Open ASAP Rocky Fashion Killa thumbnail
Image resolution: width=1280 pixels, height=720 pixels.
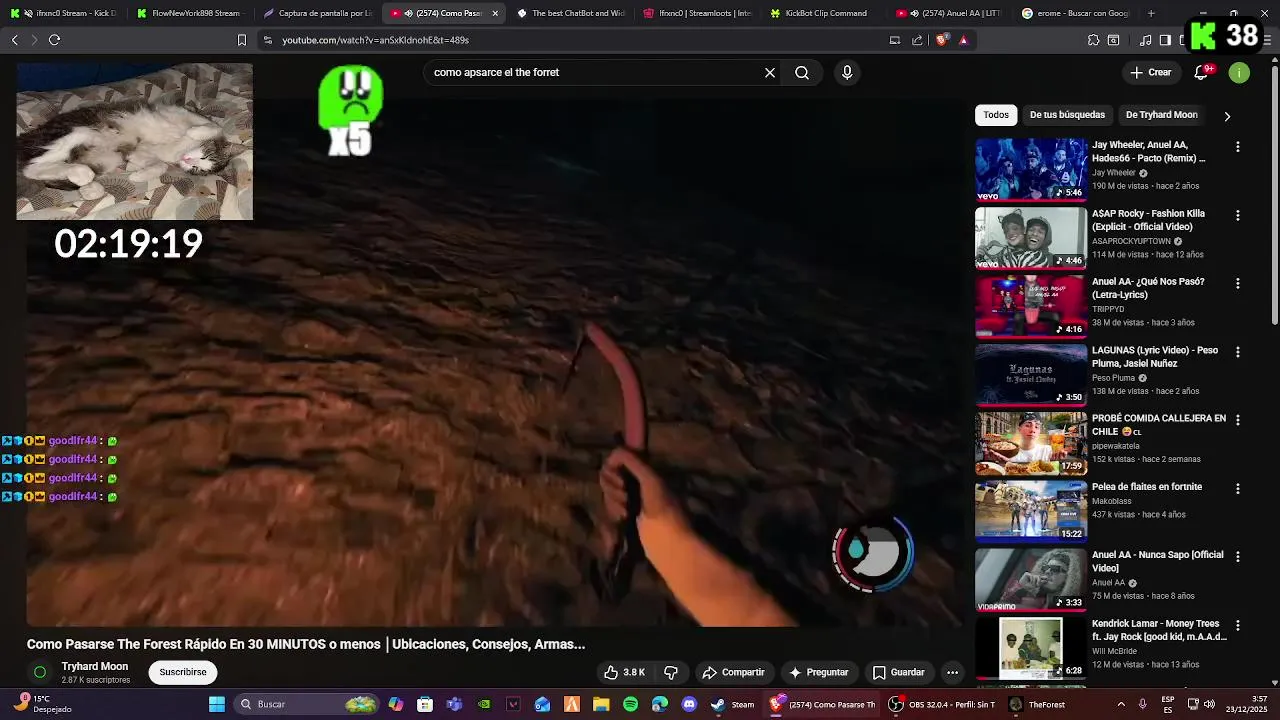coord(1030,238)
